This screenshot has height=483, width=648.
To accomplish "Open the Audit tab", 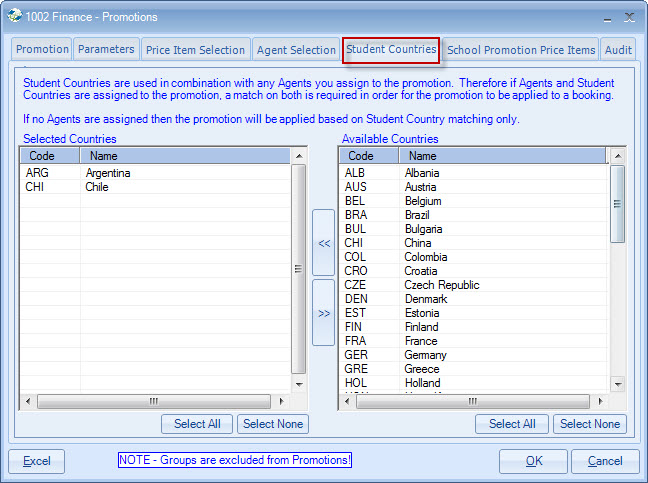I will [x=618, y=50].
